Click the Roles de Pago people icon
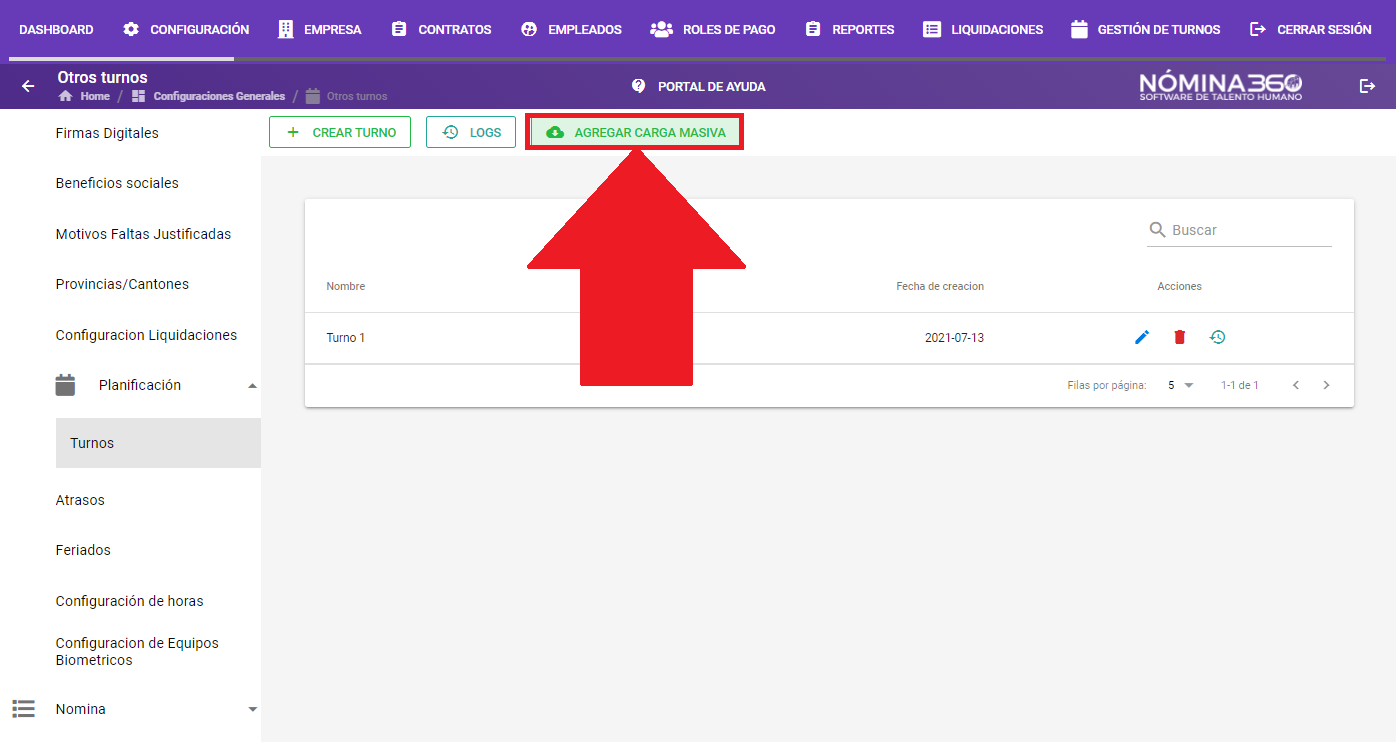The image size is (1396, 742). point(661,29)
